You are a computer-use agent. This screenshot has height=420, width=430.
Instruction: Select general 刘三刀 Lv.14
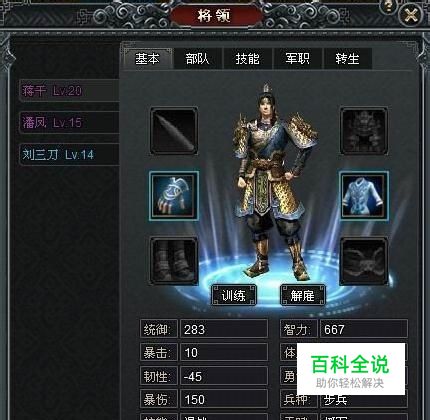[69, 155]
